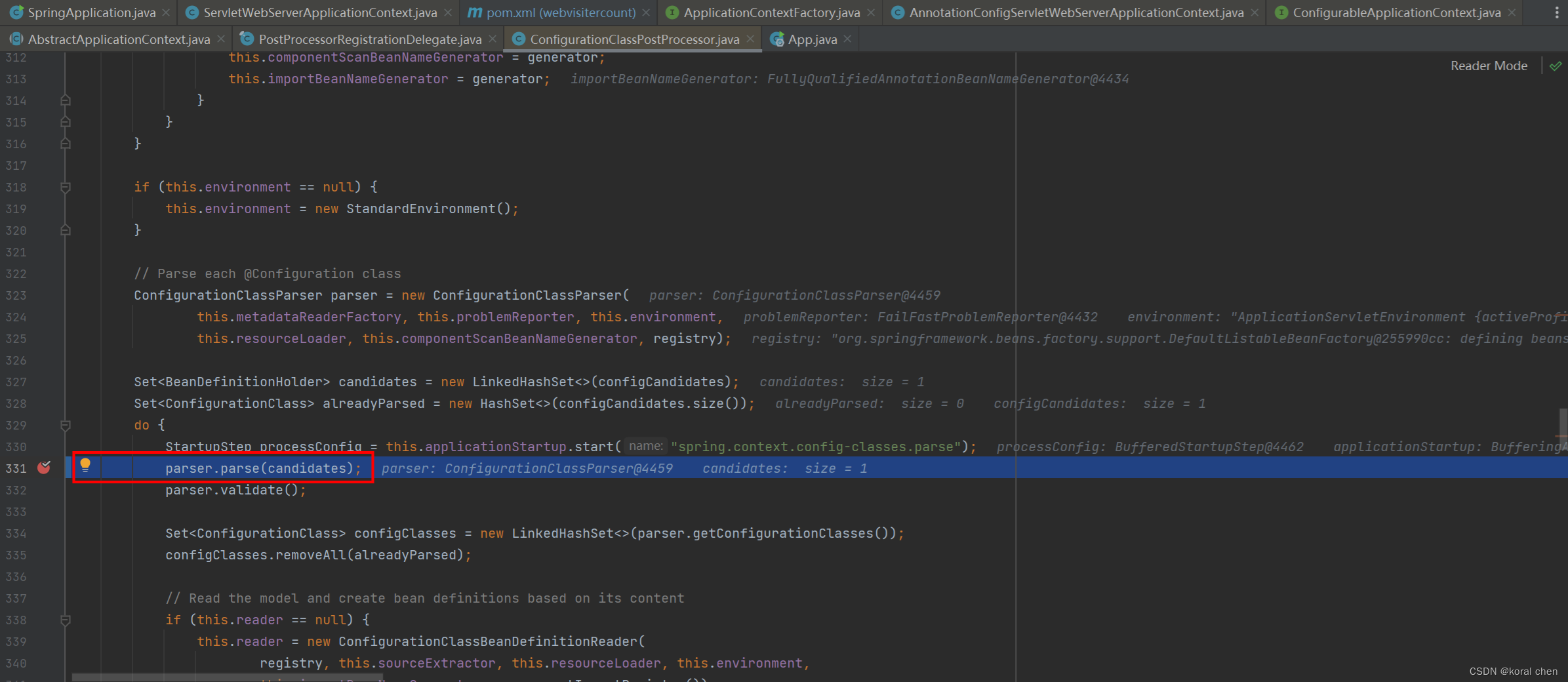The height and width of the screenshot is (682, 1568).
Task: Click the importBeanNameGenerator inline debug value
Action: [x=850, y=79]
